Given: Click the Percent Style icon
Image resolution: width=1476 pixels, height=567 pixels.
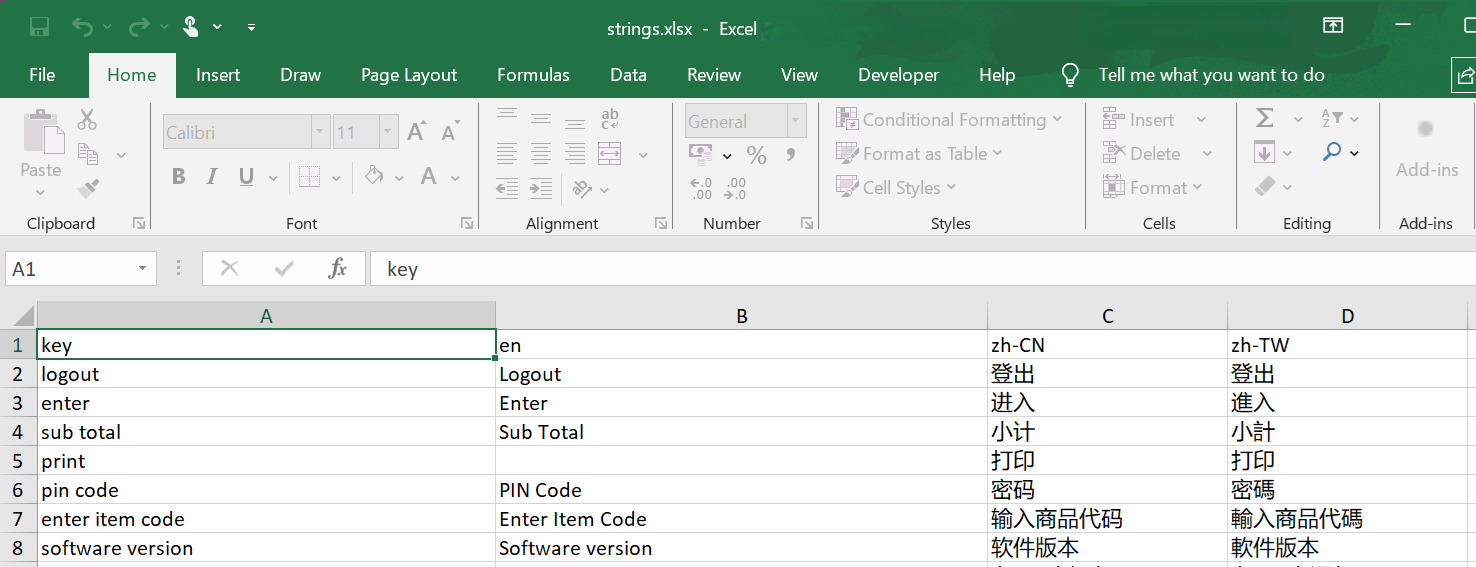Looking at the screenshot, I should [757, 155].
